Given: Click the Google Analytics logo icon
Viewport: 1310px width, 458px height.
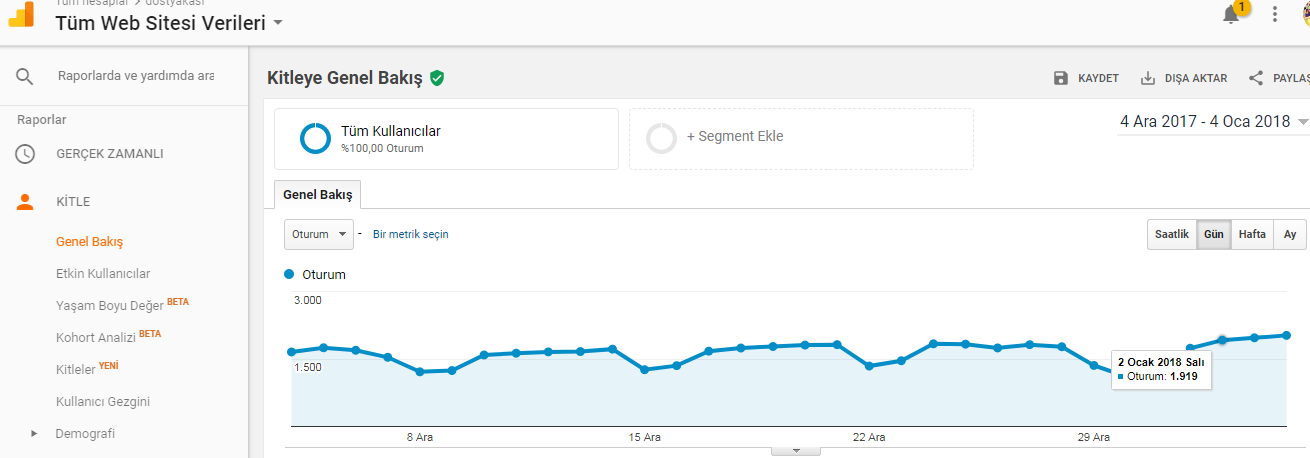Looking at the screenshot, I should coord(21,16).
